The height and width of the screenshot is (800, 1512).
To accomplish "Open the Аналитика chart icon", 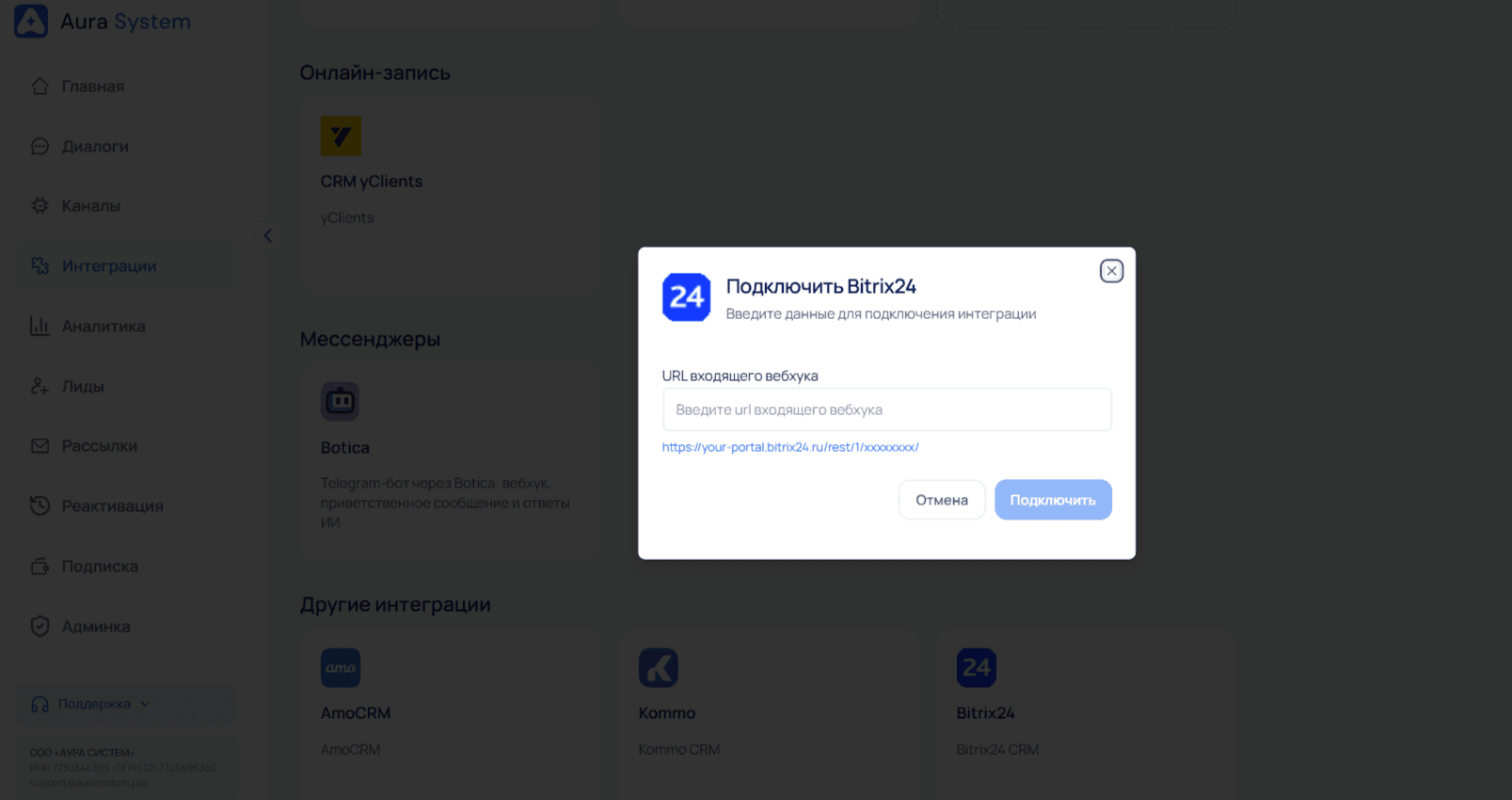I will click(x=40, y=326).
